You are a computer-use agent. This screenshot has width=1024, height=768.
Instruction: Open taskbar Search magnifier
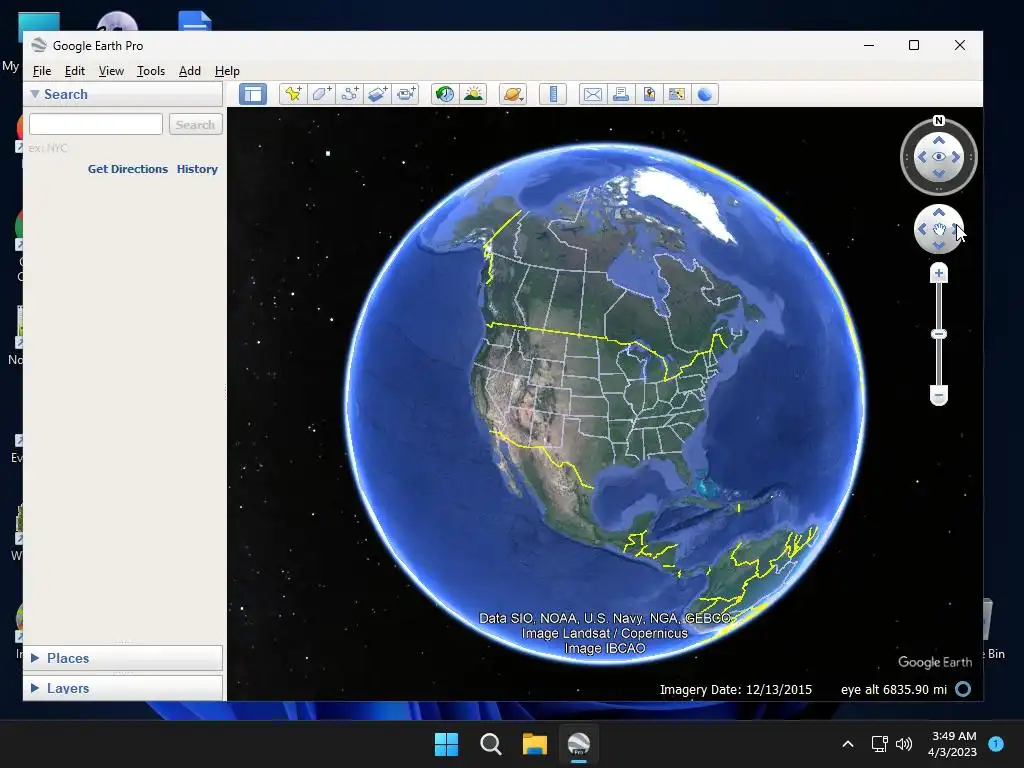click(490, 744)
